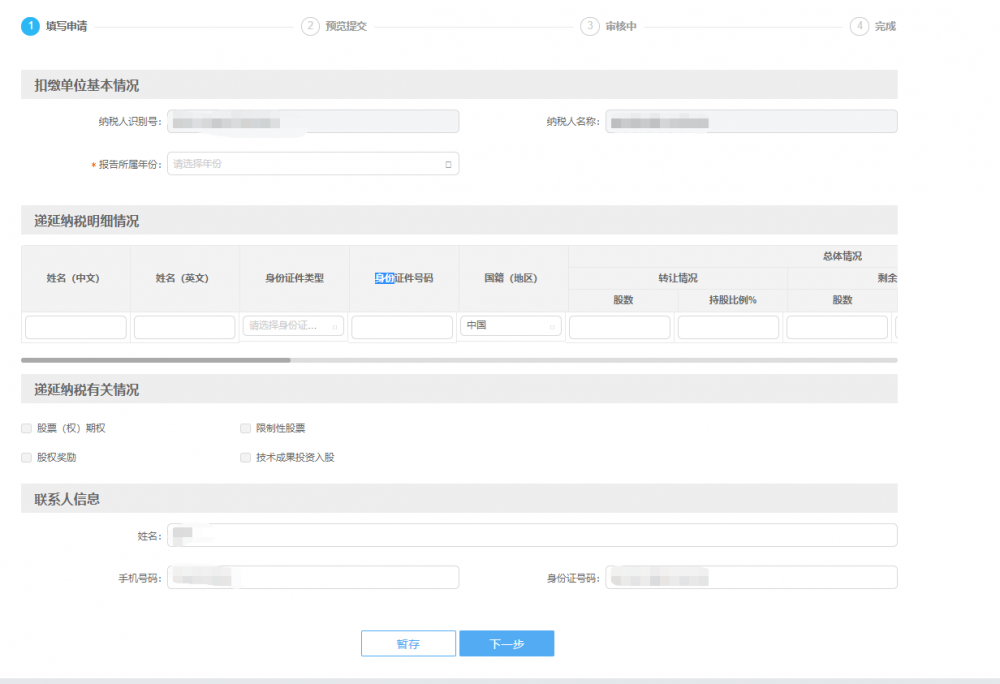The height and width of the screenshot is (684, 1000).
Task: Click the horizontal table scrollbar
Action: [x=155, y=359]
